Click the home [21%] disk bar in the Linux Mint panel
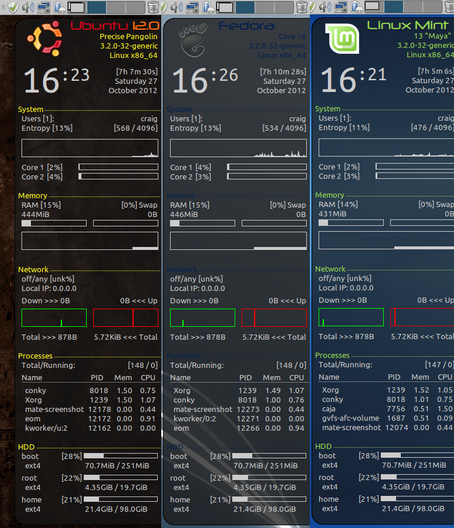Screen dimensions: 454x528 coord(417,498)
